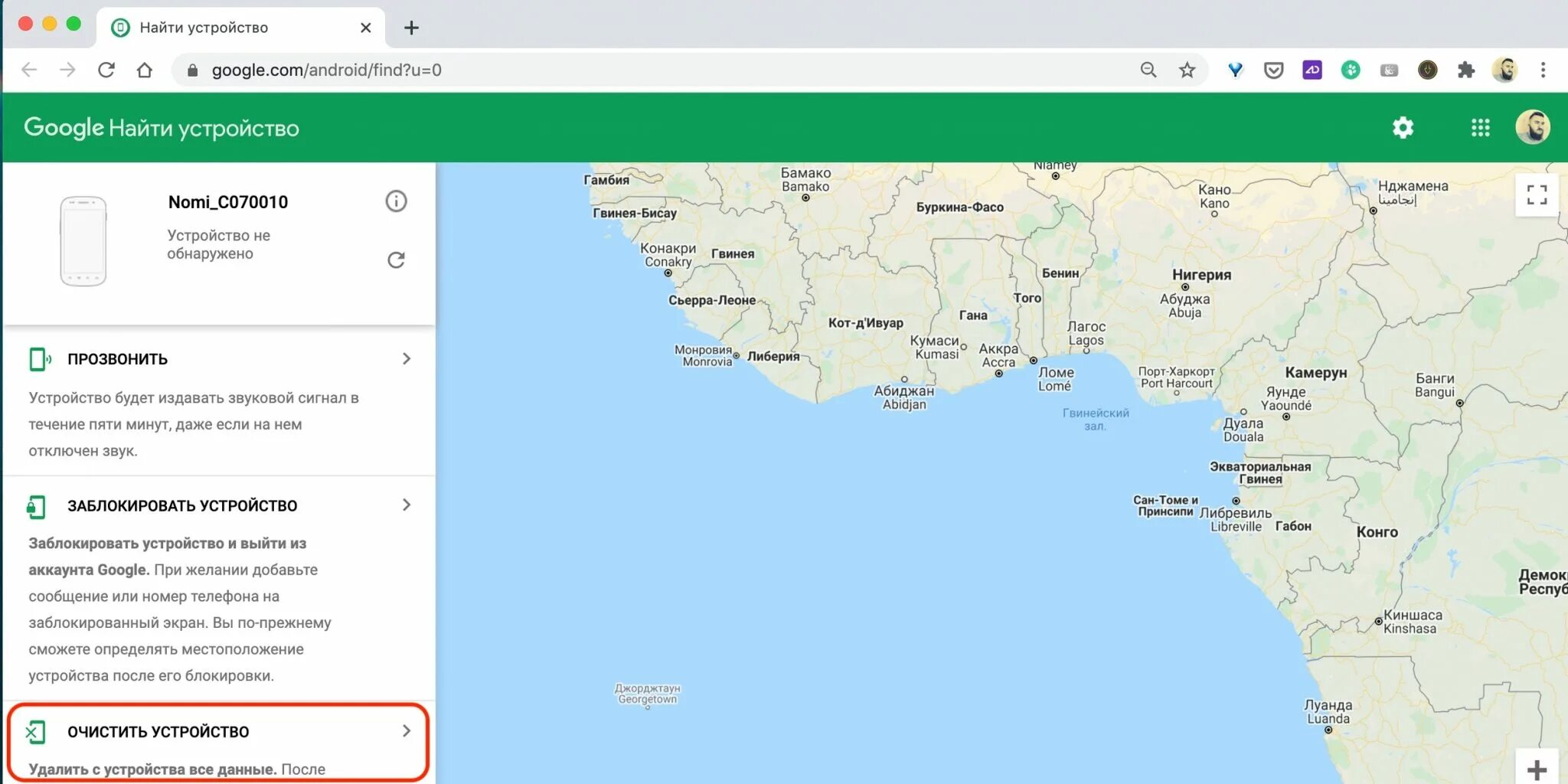Image resolution: width=1568 pixels, height=784 pixels.
Task: Click 'Либревиль Libreville' on the map
Action: tap(1235, 520)
